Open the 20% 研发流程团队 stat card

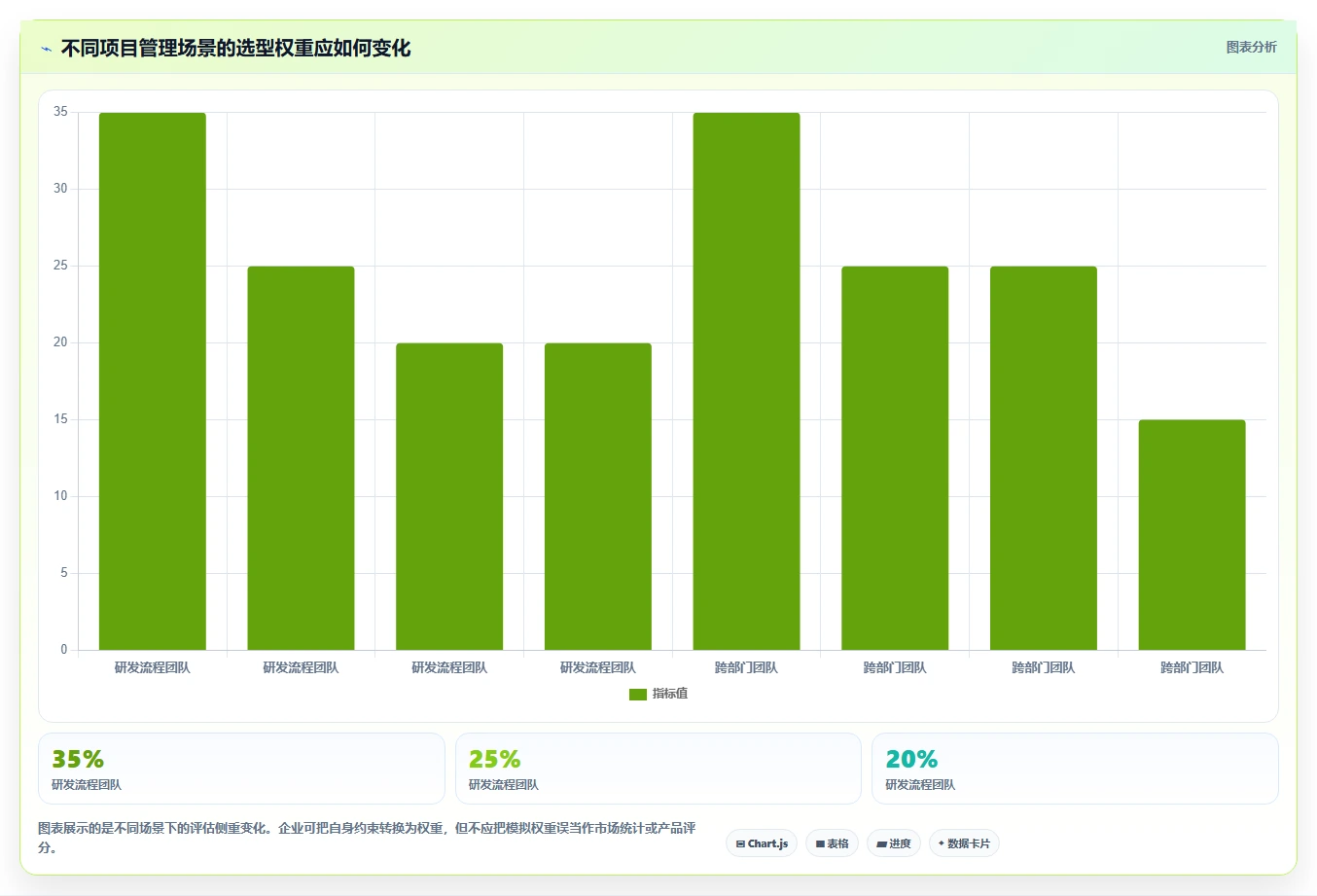point(1075,769)
